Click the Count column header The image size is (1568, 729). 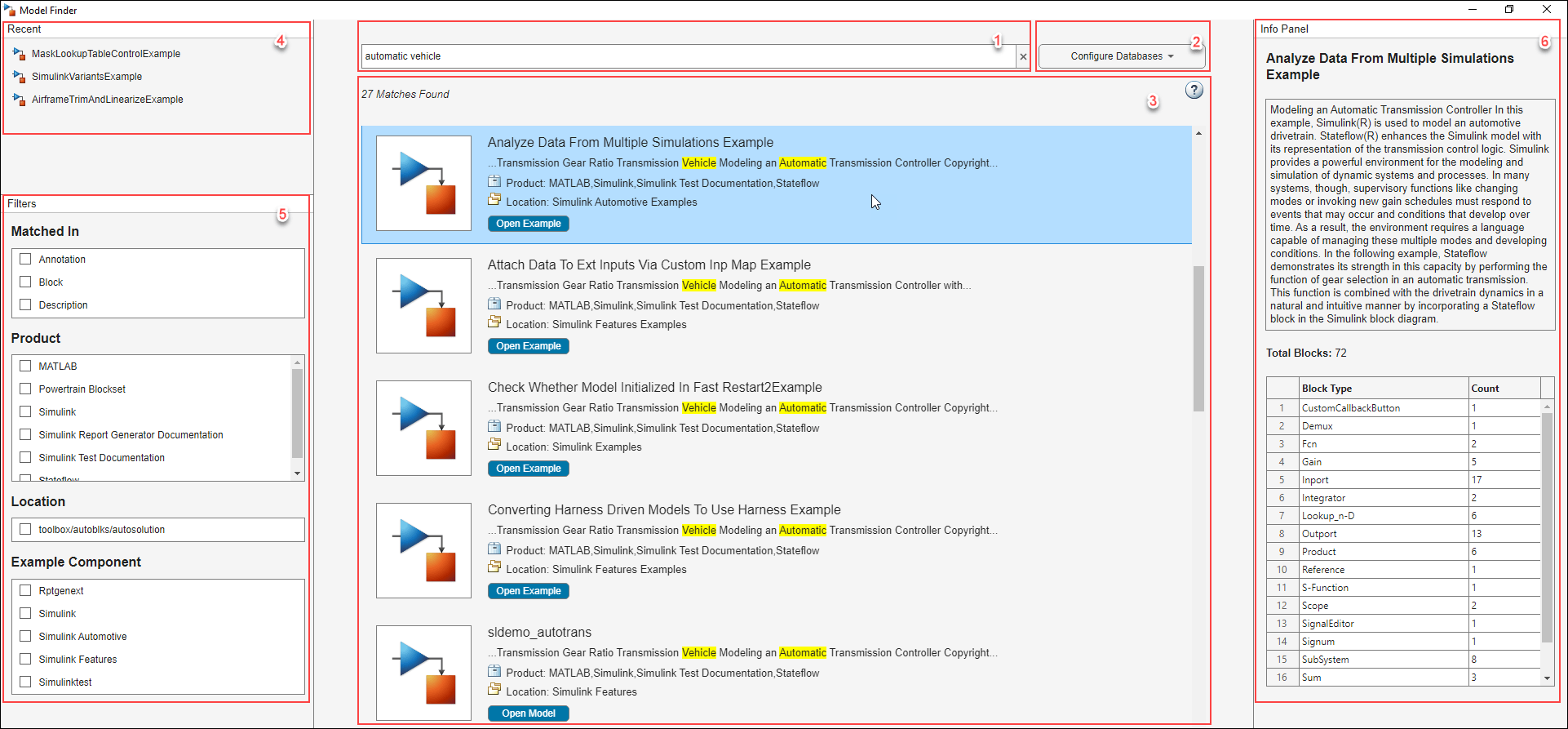tap(1504, 389)
